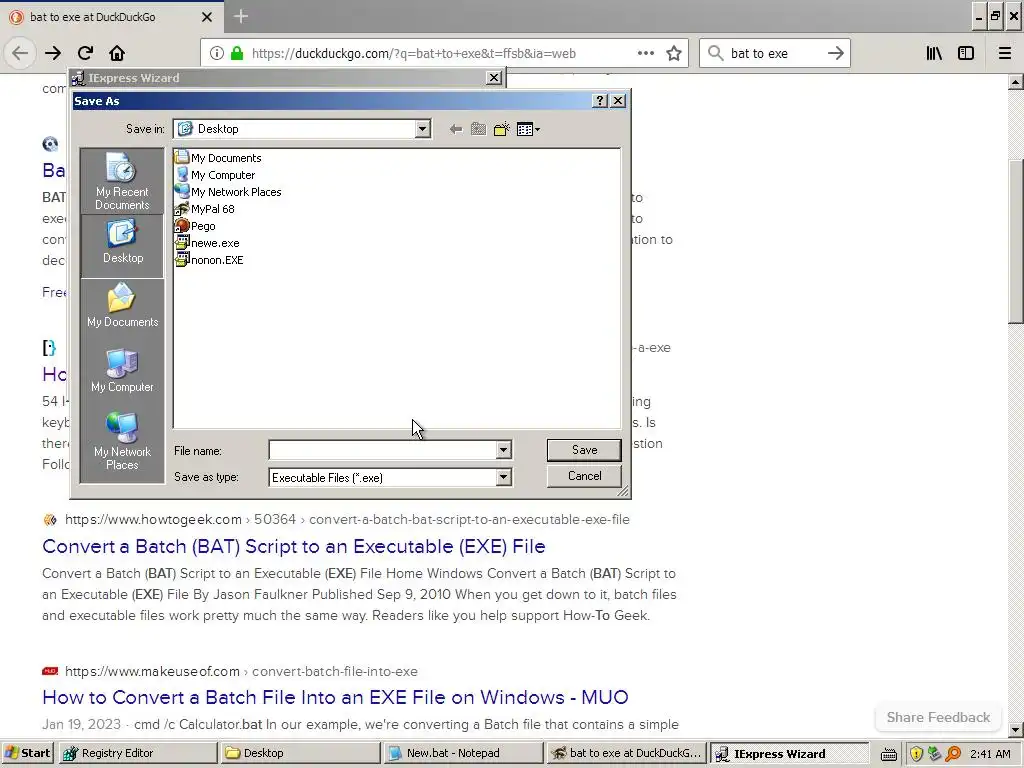
Task: Select My Network Places in file list
Action: (x=229, y=192)
